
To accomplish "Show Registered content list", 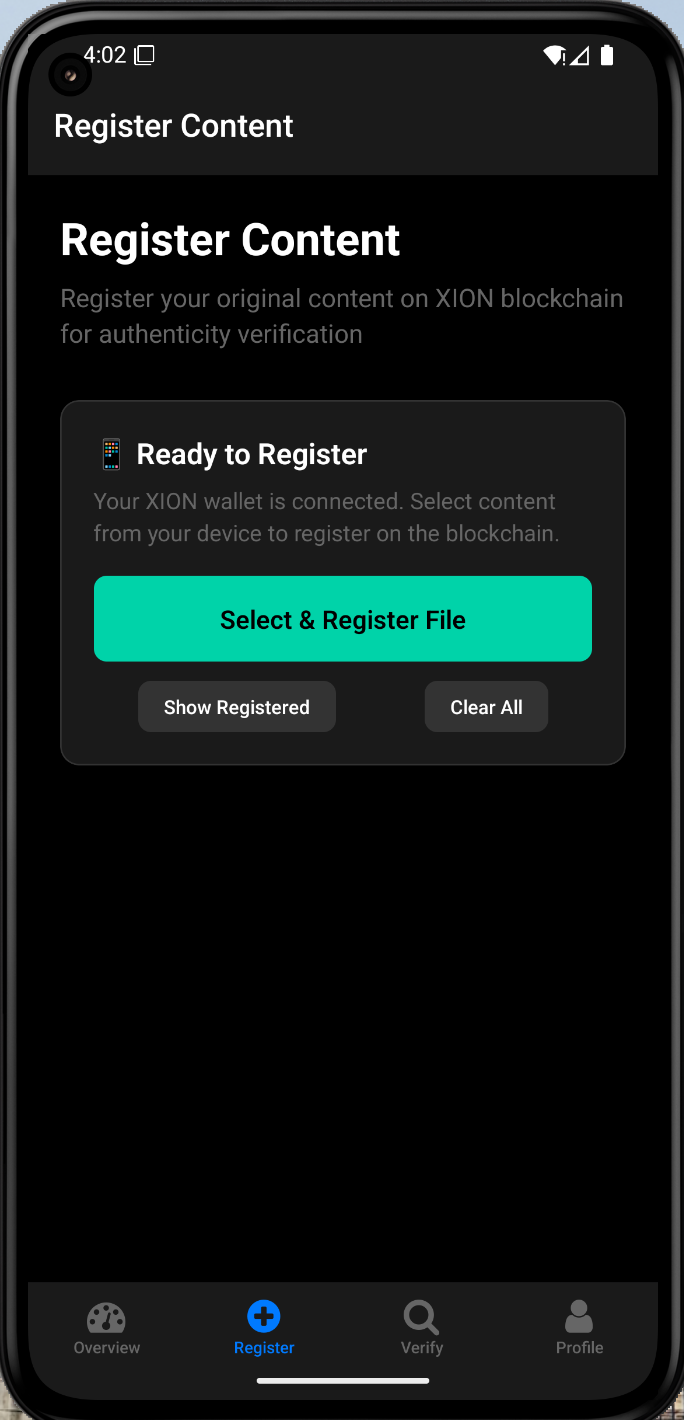I will (x=237, y=707).
